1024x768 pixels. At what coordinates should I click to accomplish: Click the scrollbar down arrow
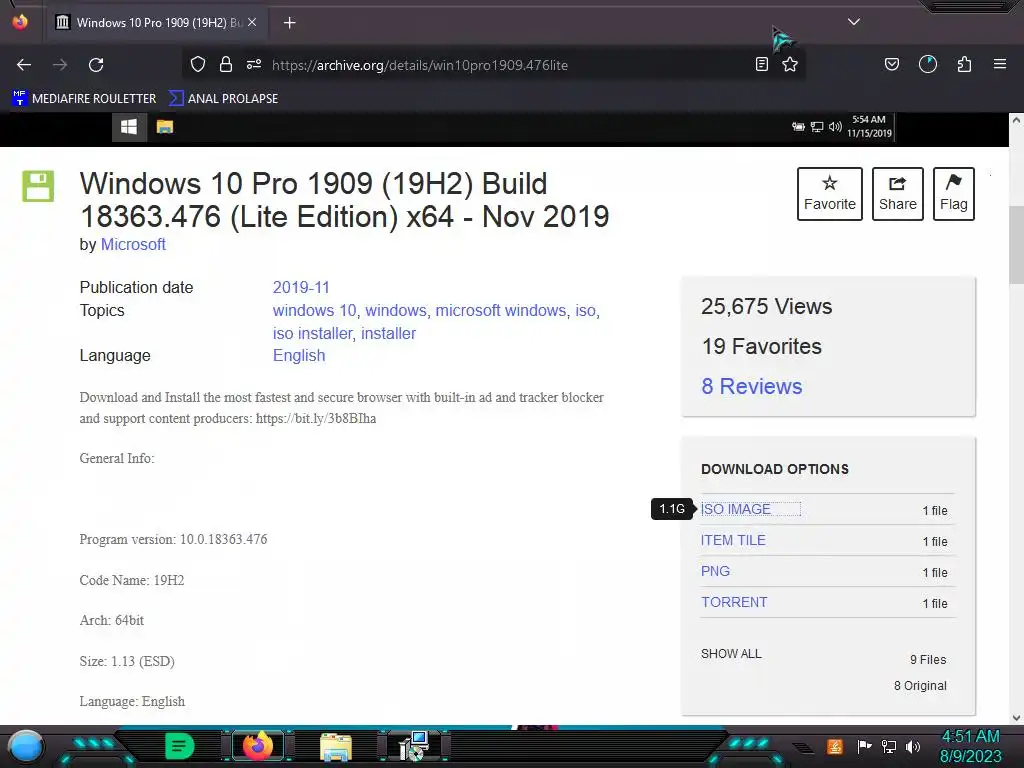[x=1016, y=718]
